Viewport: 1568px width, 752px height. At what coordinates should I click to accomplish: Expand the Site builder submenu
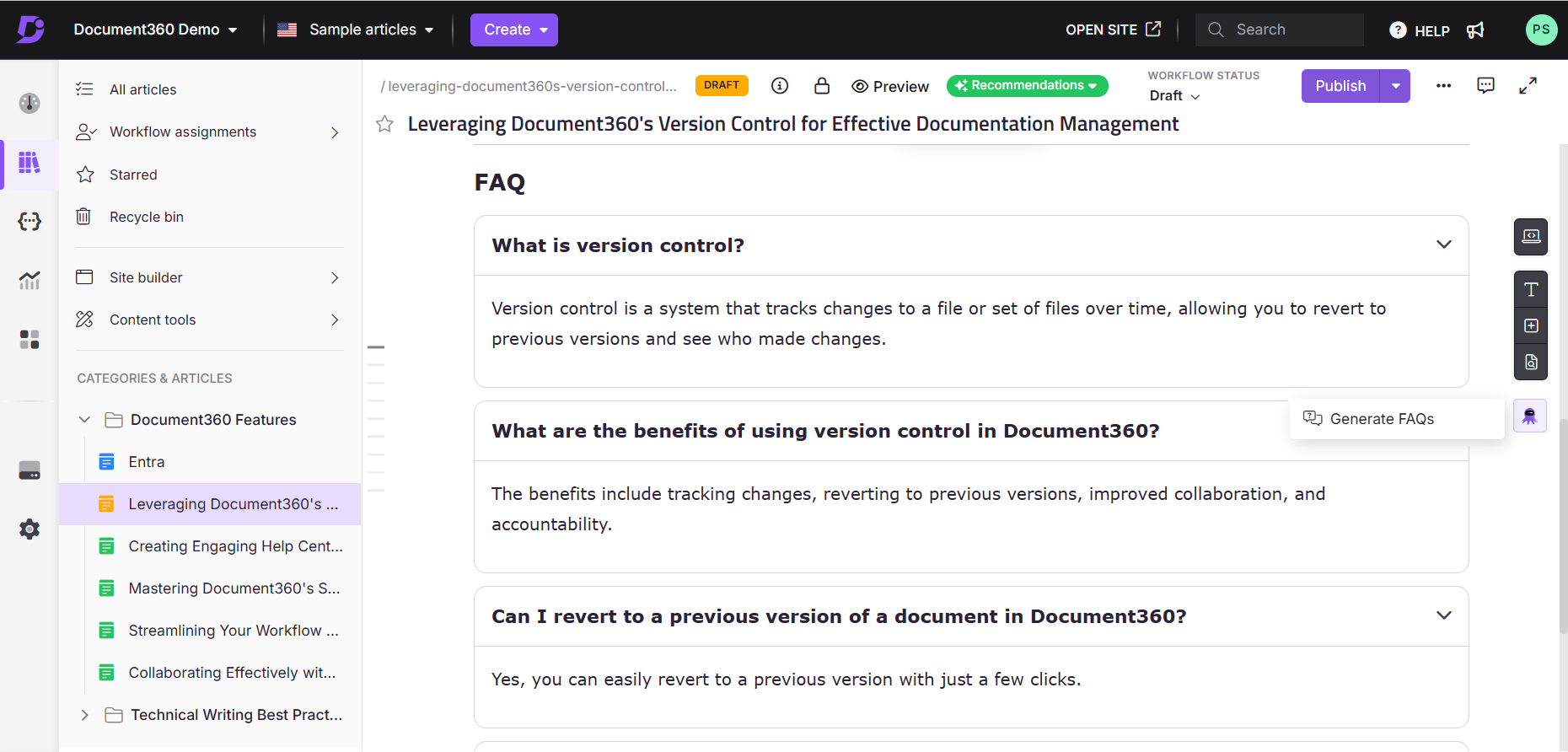pyautogui.click(x=335, y=277)
